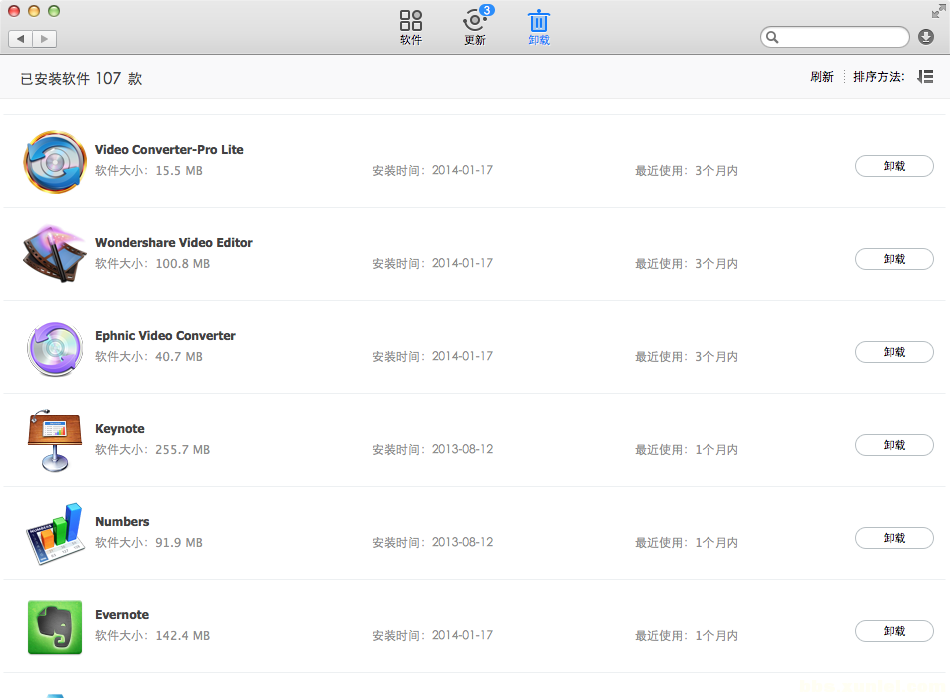Click Keynote's install date 2013-08-12

pos(462,449)
